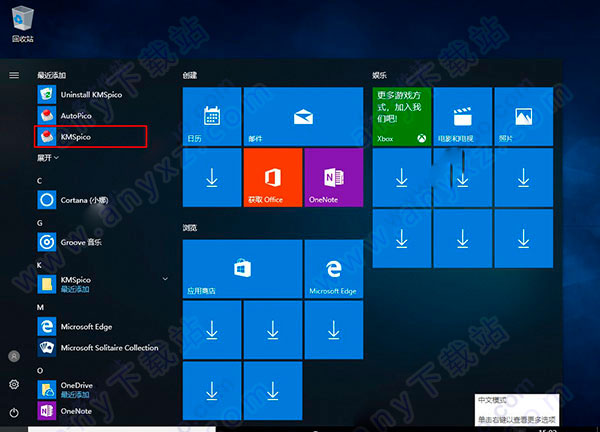The height and width of the screenshot is (432, 600).
Task: Click download tile below the Xbox tile
Action: [402, 178]
